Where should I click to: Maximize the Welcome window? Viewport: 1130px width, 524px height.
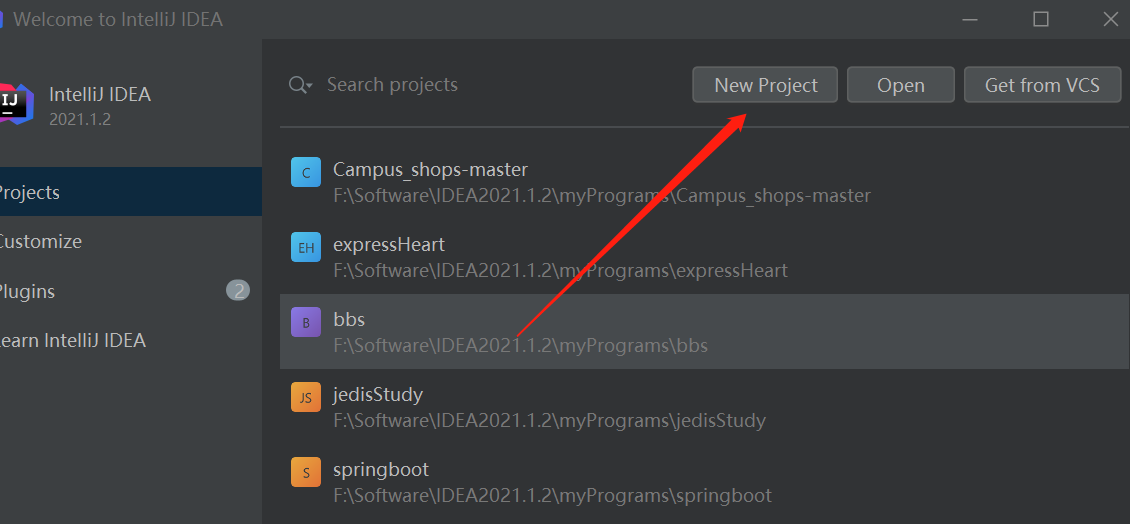coord(1041,19)
